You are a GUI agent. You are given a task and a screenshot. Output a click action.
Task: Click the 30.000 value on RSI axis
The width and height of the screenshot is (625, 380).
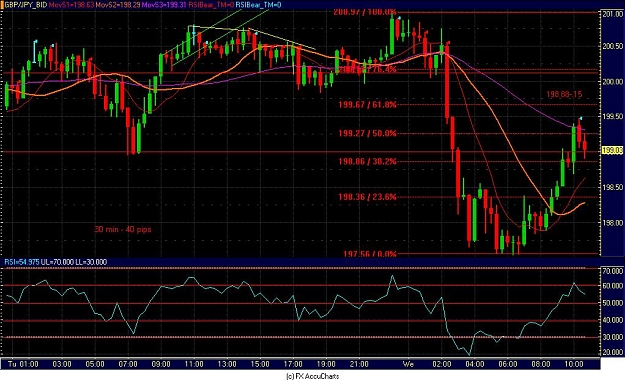click(612, 337)
